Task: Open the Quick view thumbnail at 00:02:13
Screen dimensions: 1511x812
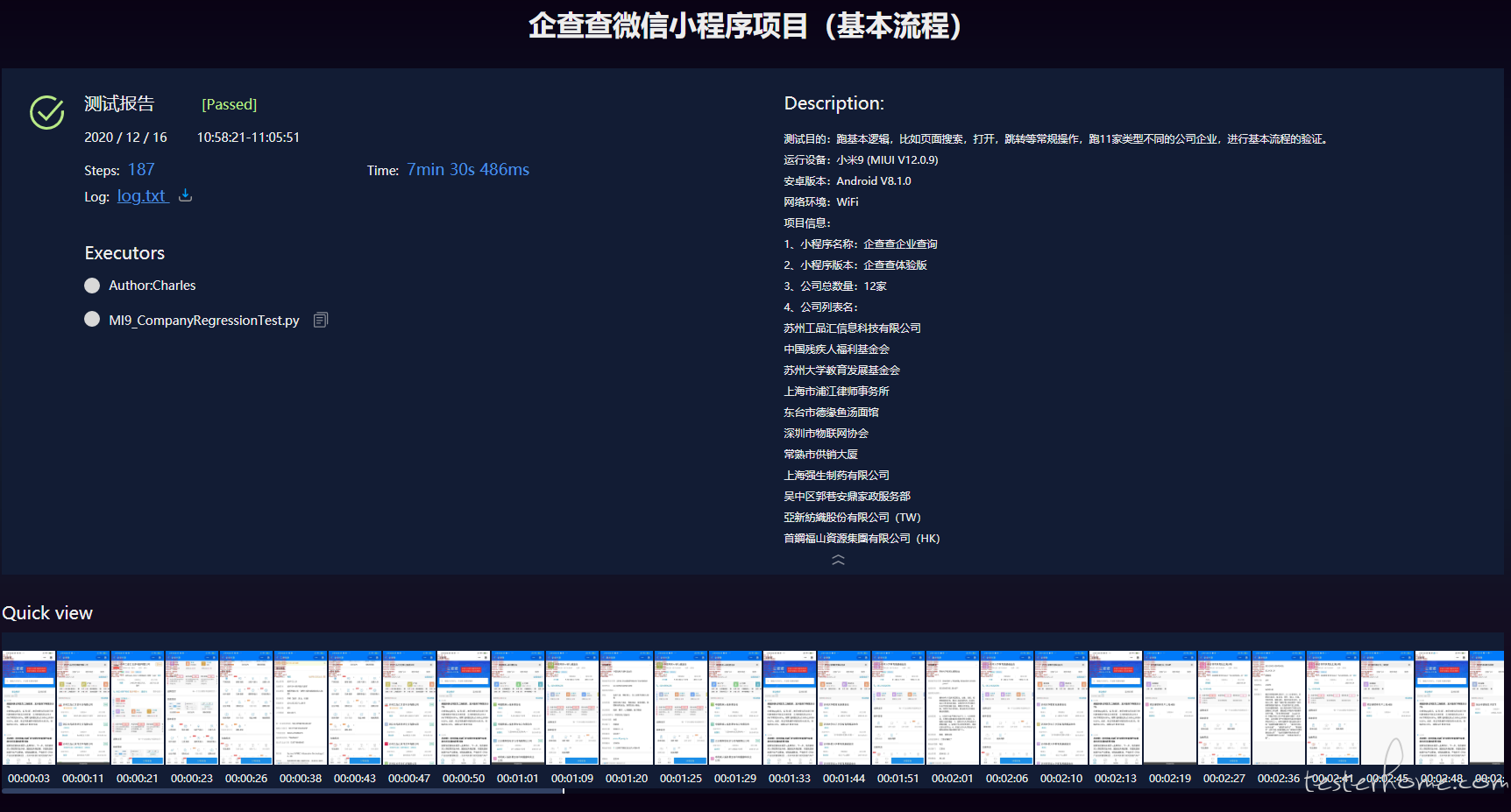Action: tap(1116, 708)
